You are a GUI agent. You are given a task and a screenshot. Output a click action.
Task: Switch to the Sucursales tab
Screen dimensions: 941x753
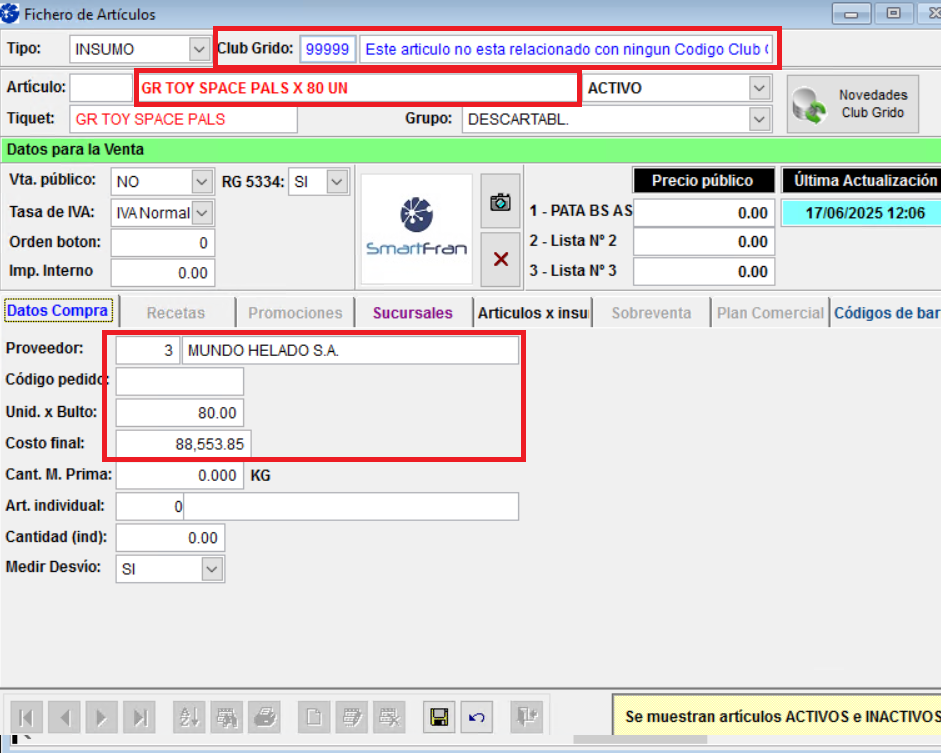tap(412, 313)
